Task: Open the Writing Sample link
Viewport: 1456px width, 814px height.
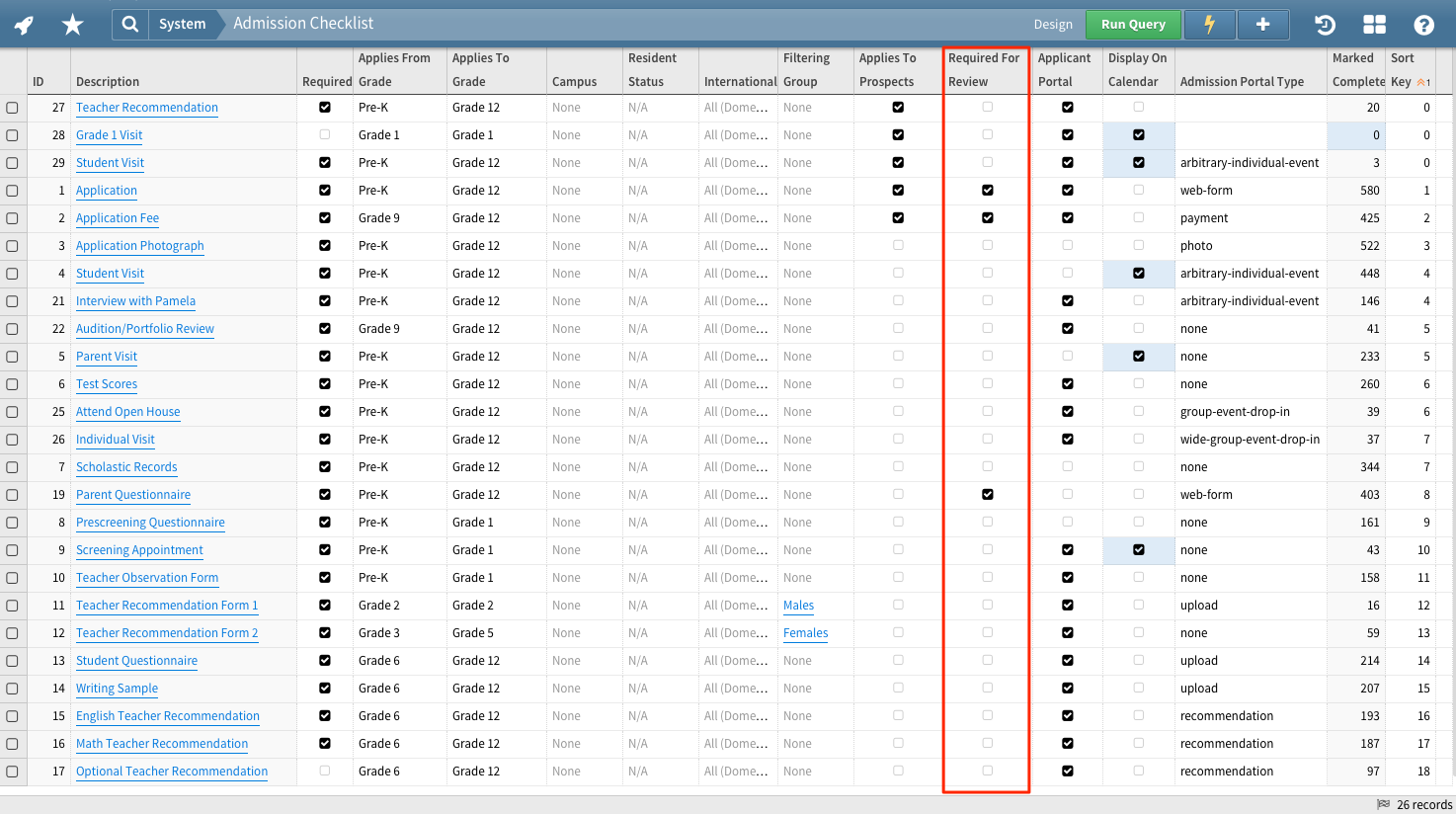Action: [117, 689]
